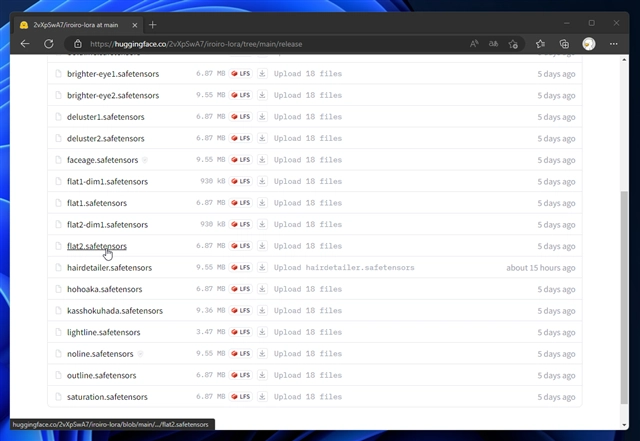This screenshot has height=441, width=640.
Task: Click the safe-scan shield icon beside faceage.safetensors
Action: [145, 160]
